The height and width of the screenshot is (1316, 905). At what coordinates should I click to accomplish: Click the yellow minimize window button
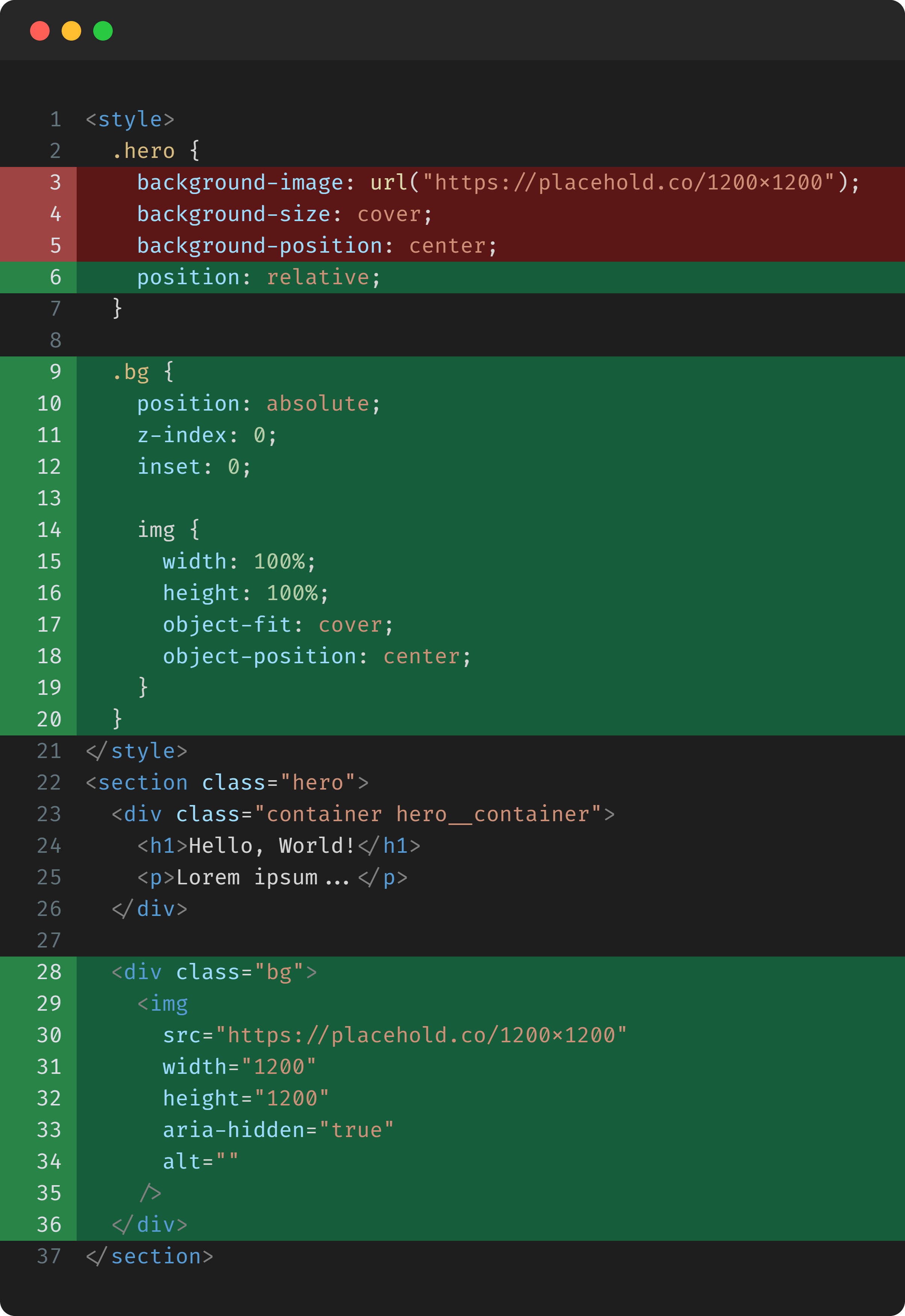pyautogui.click(x=71, y=30)
